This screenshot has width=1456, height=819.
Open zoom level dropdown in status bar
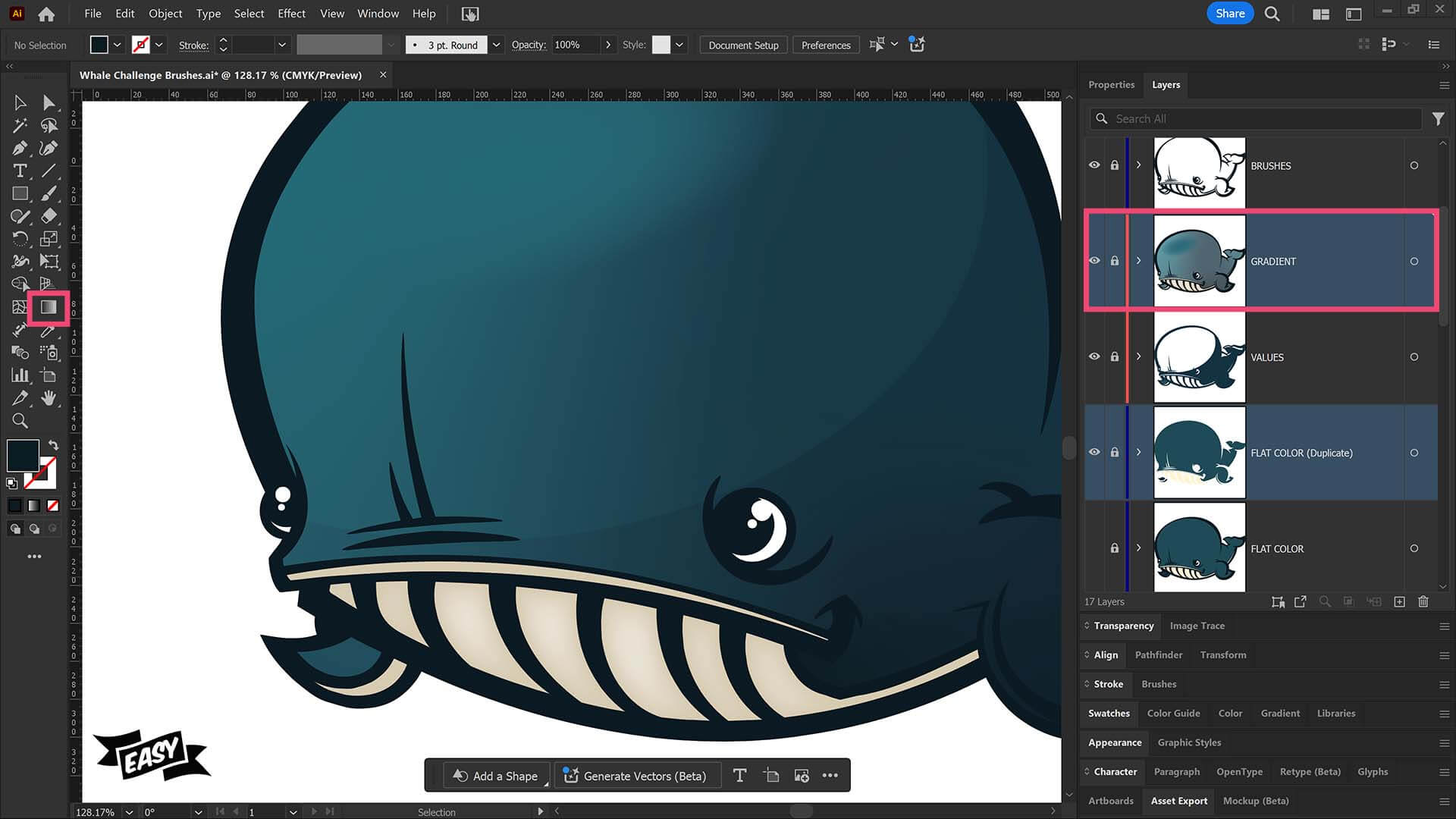[x=129, y=811]
